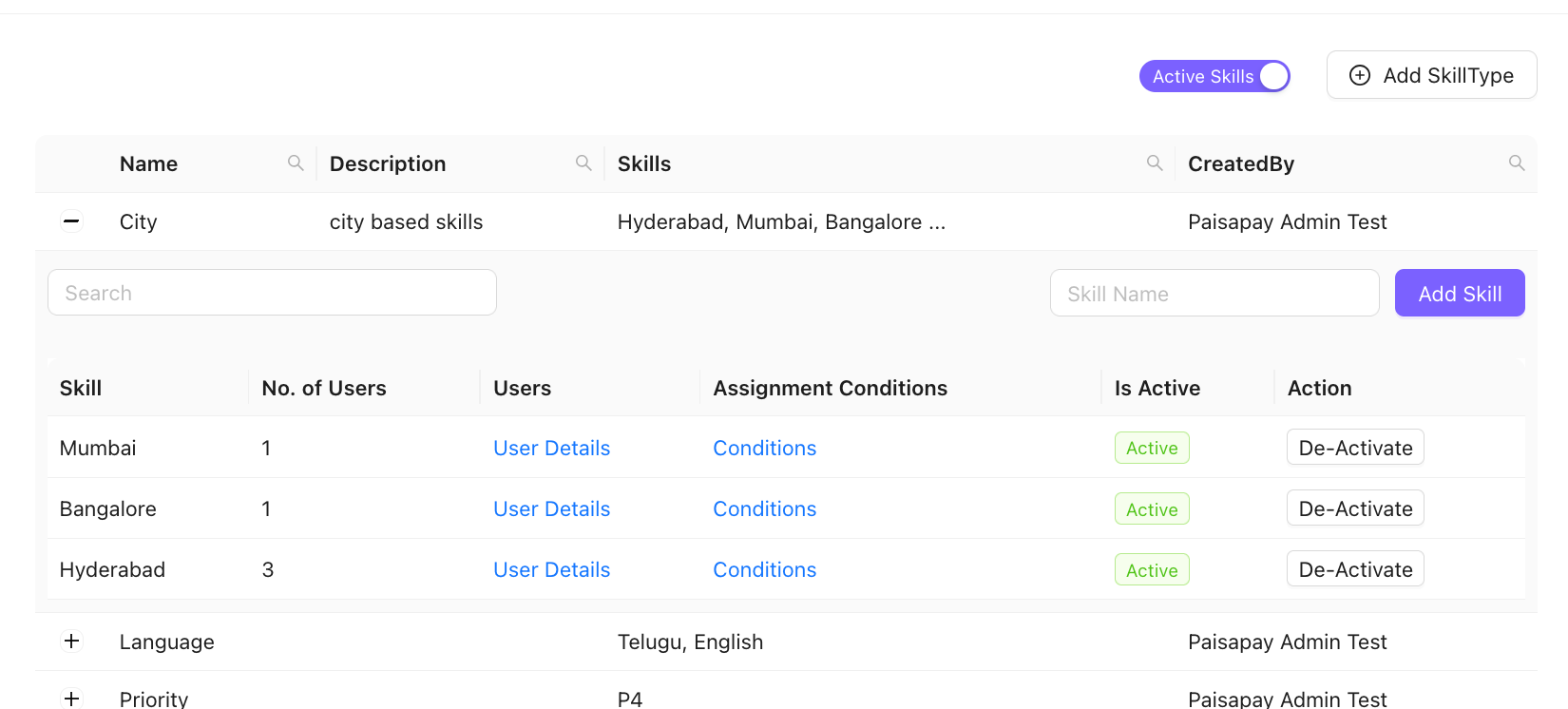Image resolution: width=1568 pixels, height=709 pixels.
Task: Click the search icon in Skills column header
Action: pyautogui.click(x=1155, y=163)
